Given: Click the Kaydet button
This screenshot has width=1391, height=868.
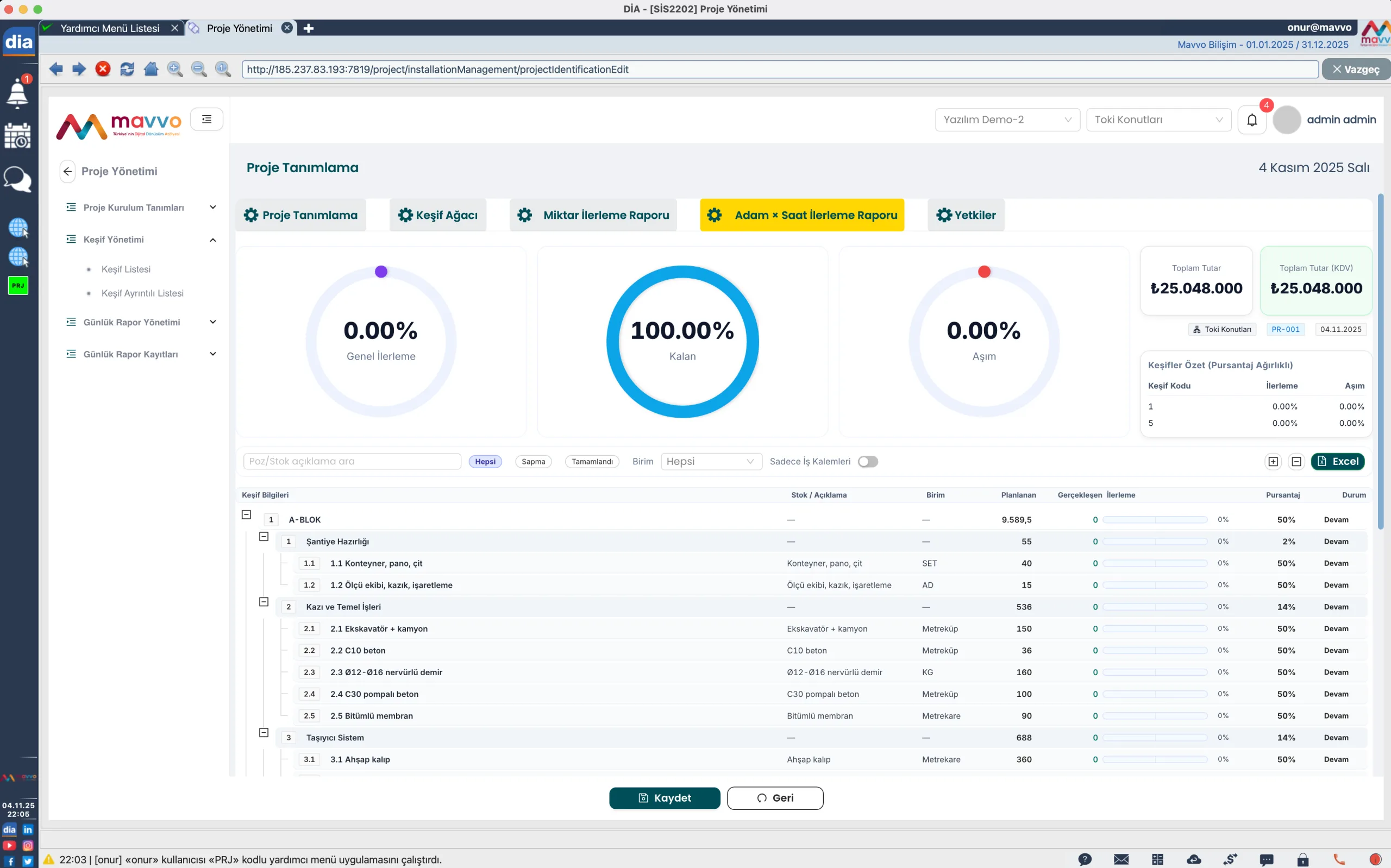Looking at the screenshot, I should click(664, 798).
